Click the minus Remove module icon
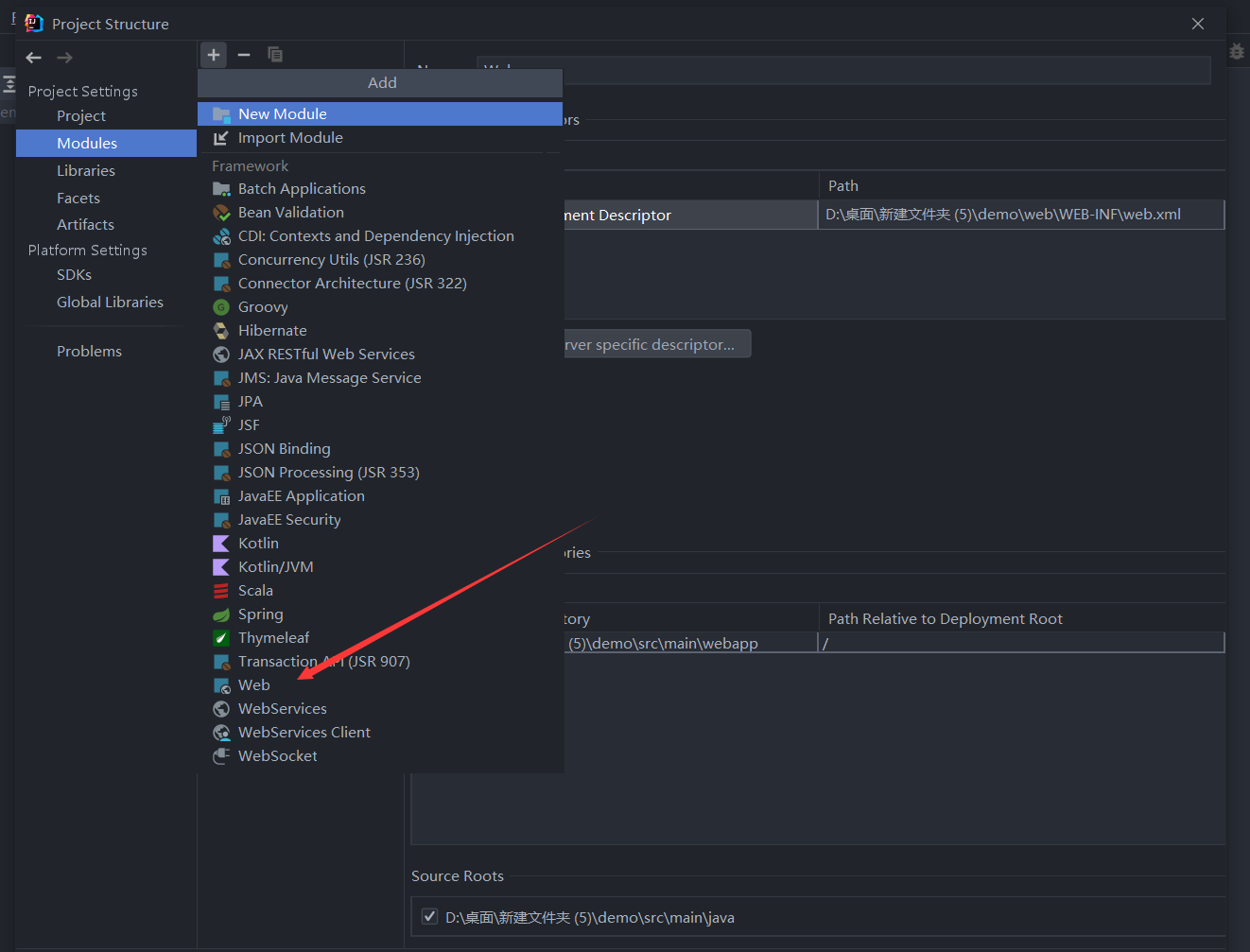 pos(244,55)
